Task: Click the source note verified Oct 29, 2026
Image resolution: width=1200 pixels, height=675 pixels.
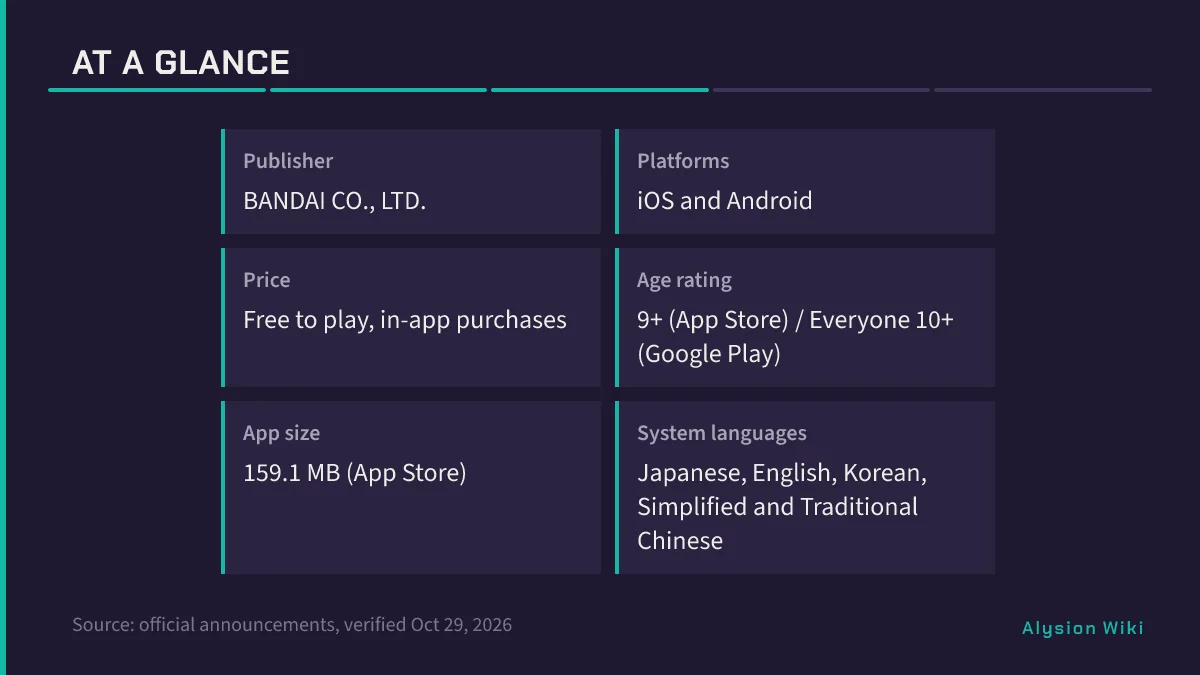Action: (x=292, y=625)
